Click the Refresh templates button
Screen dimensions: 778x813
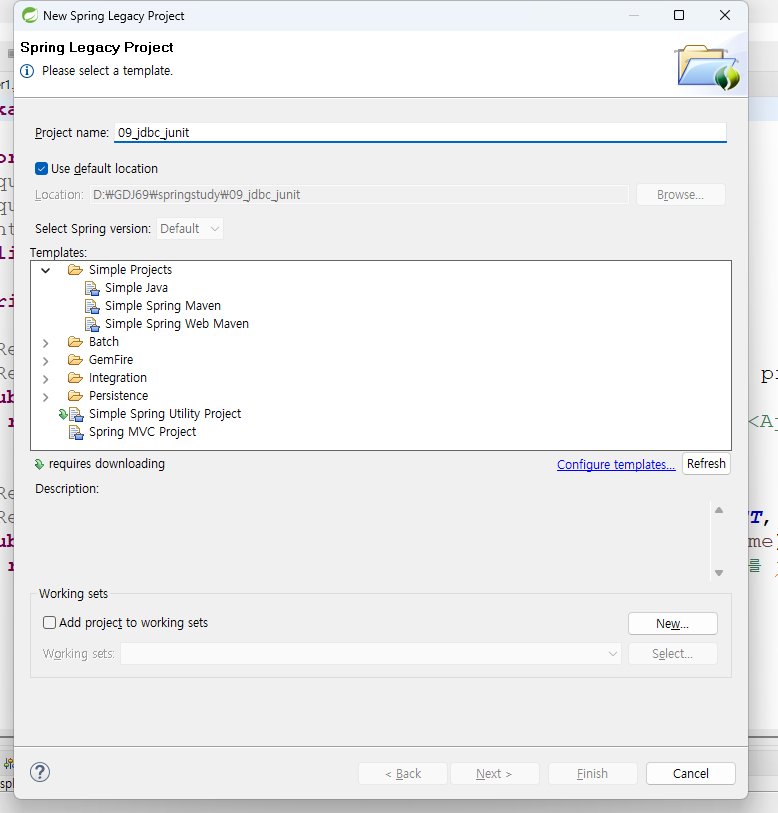(706, 464)
